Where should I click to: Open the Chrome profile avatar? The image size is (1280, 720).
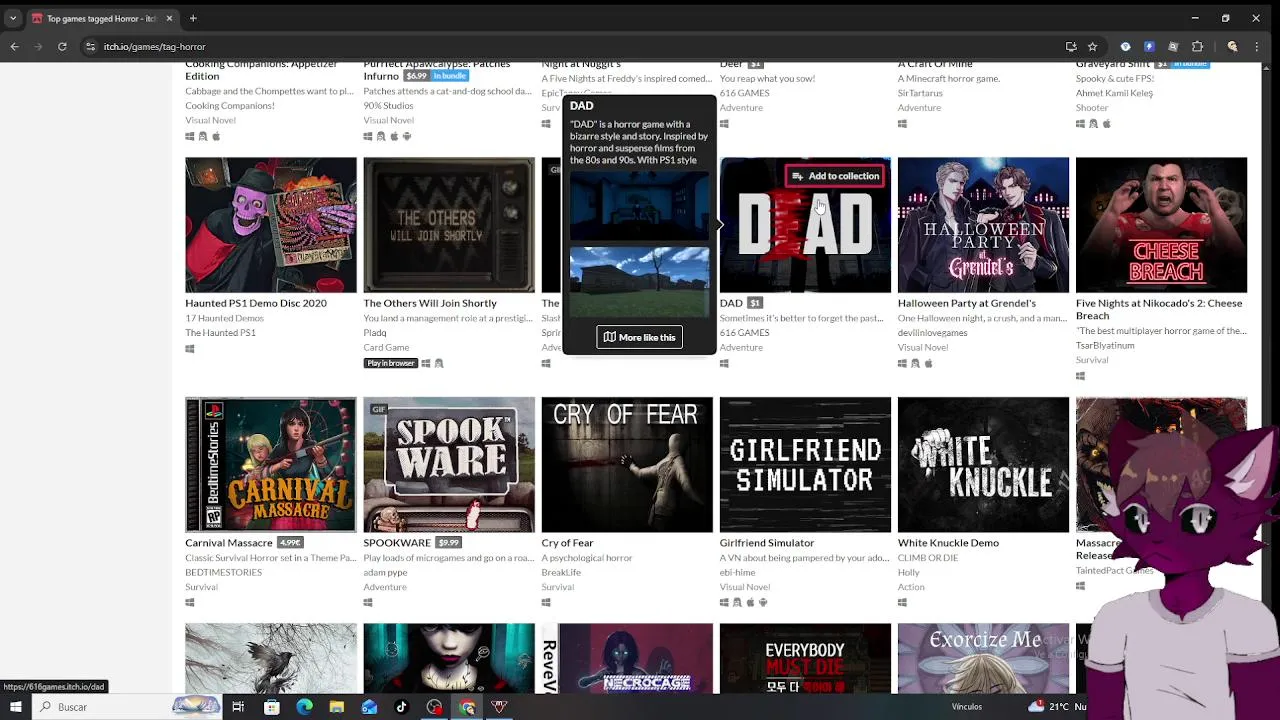point(1232,46)
